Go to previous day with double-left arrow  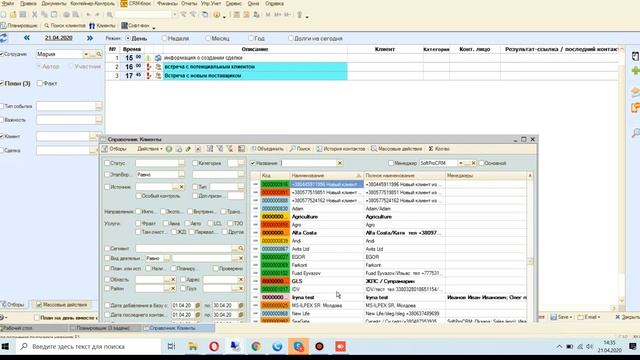pyautogui.click(x=27, y=38)
